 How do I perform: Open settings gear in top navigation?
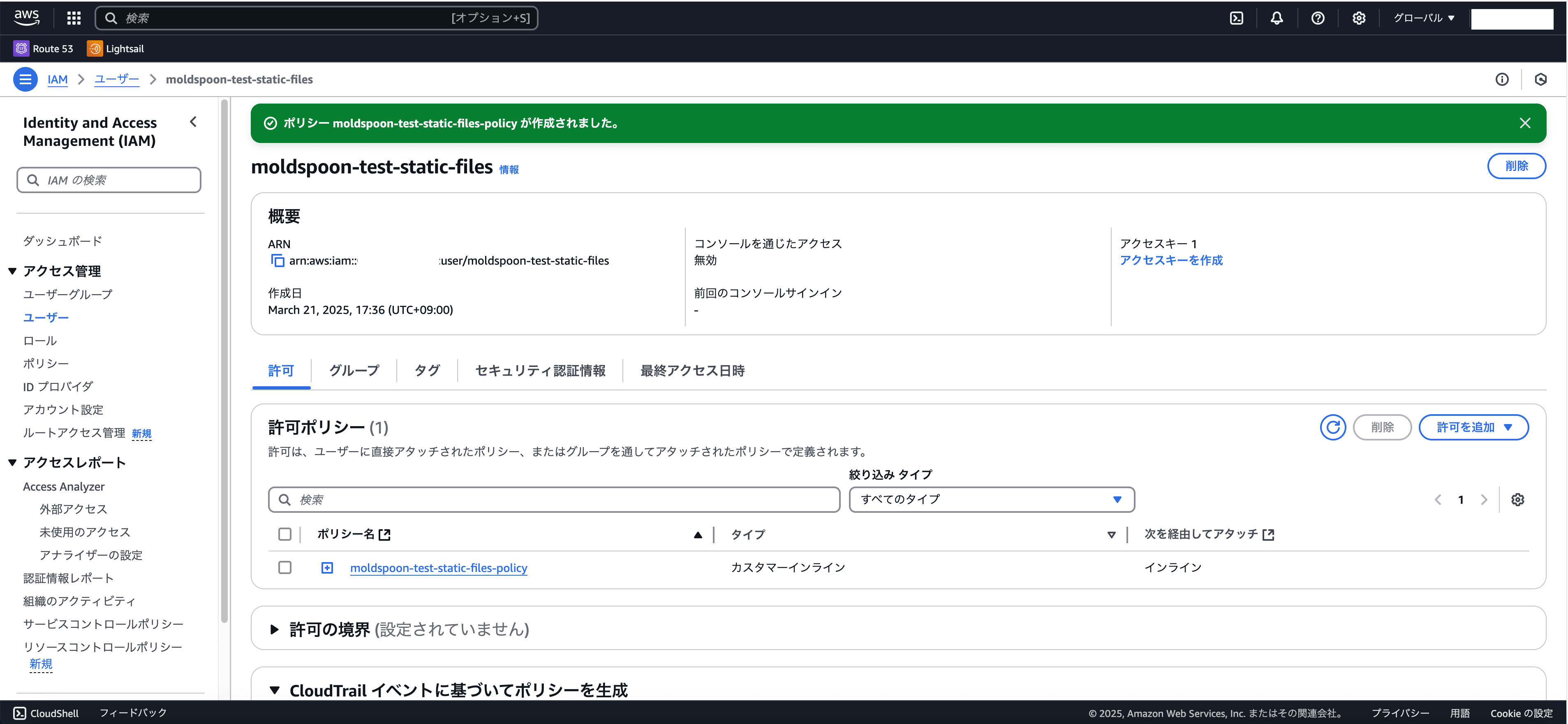[1358, 18]
